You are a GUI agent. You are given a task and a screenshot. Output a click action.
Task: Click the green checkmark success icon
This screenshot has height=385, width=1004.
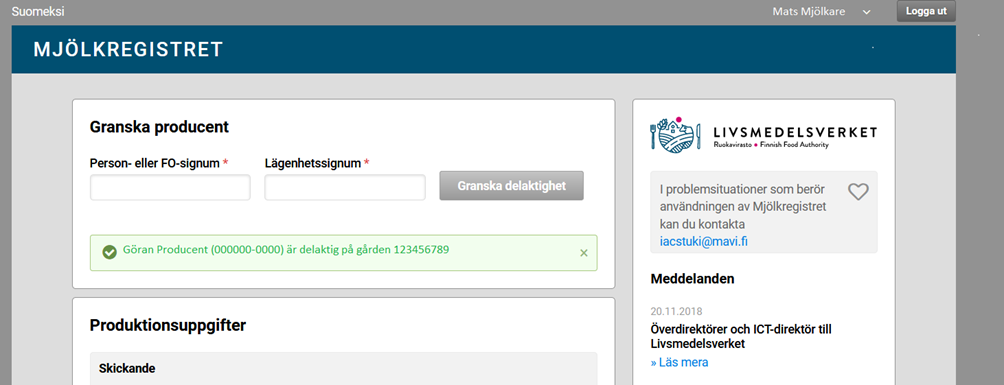(x=109, y=252)
